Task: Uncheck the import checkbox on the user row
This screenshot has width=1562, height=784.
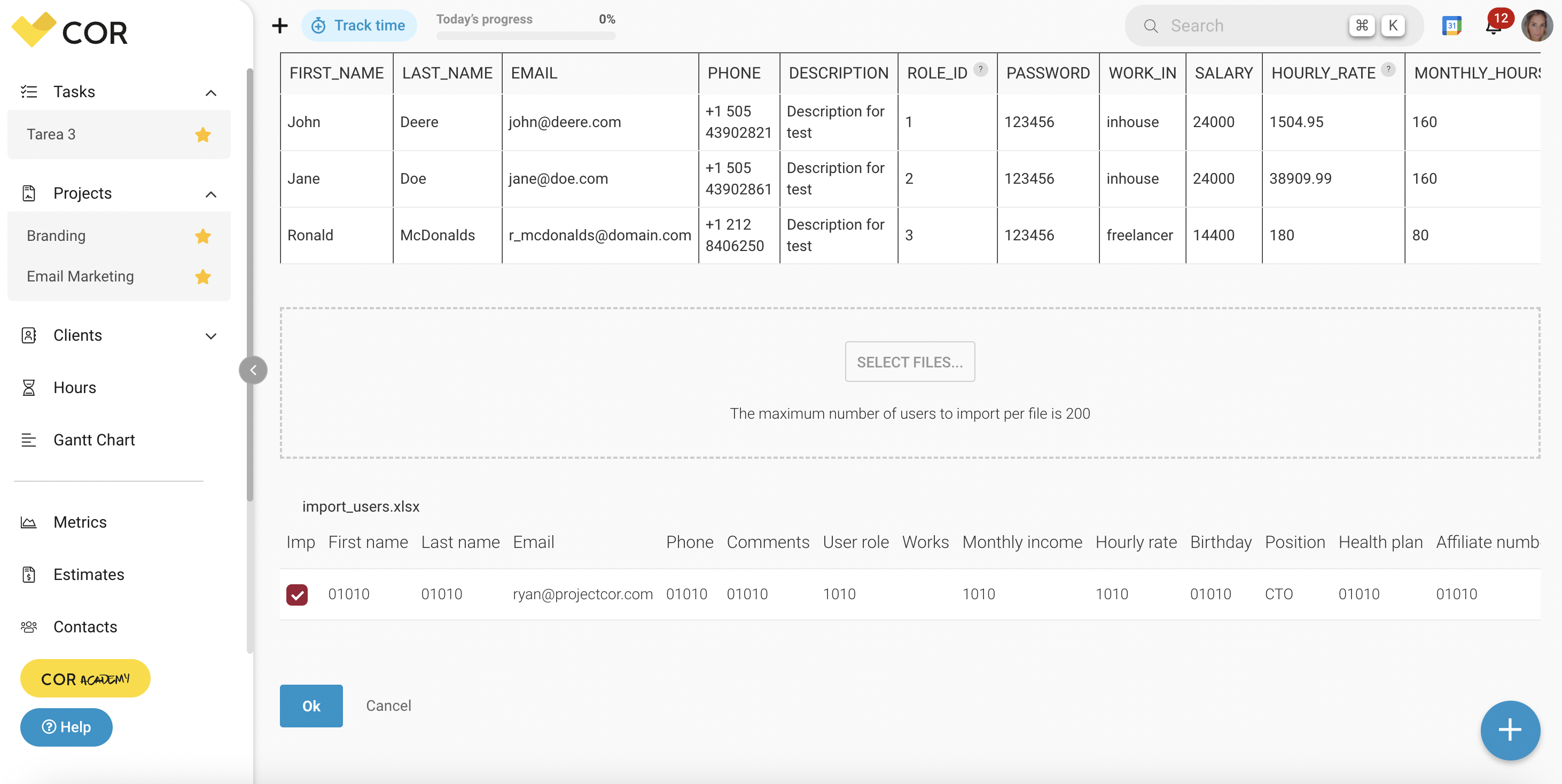Action: pos(297,594)
